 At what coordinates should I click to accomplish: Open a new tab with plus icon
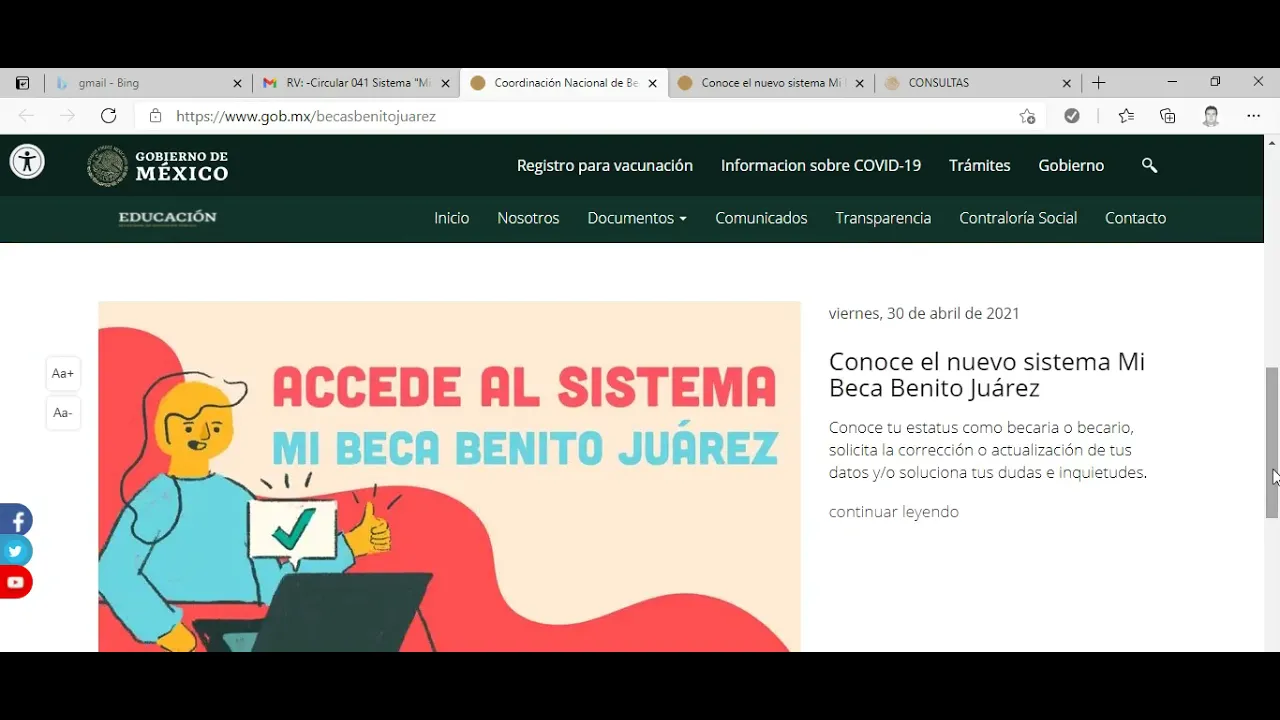click(x=1099, y=83)
